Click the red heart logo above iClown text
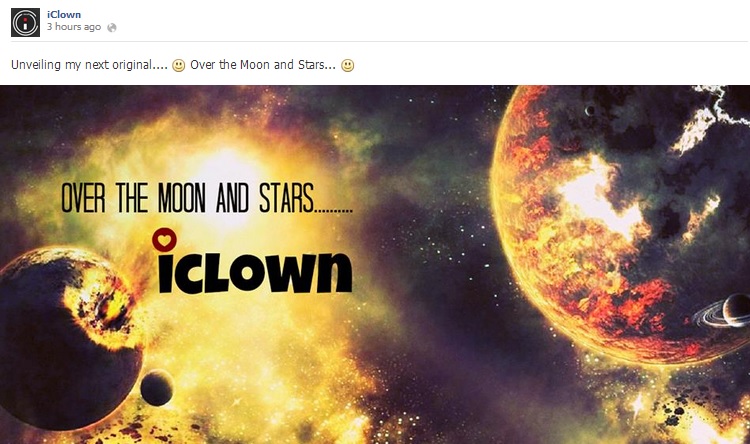The image size is (750, 444). point(165,240)
